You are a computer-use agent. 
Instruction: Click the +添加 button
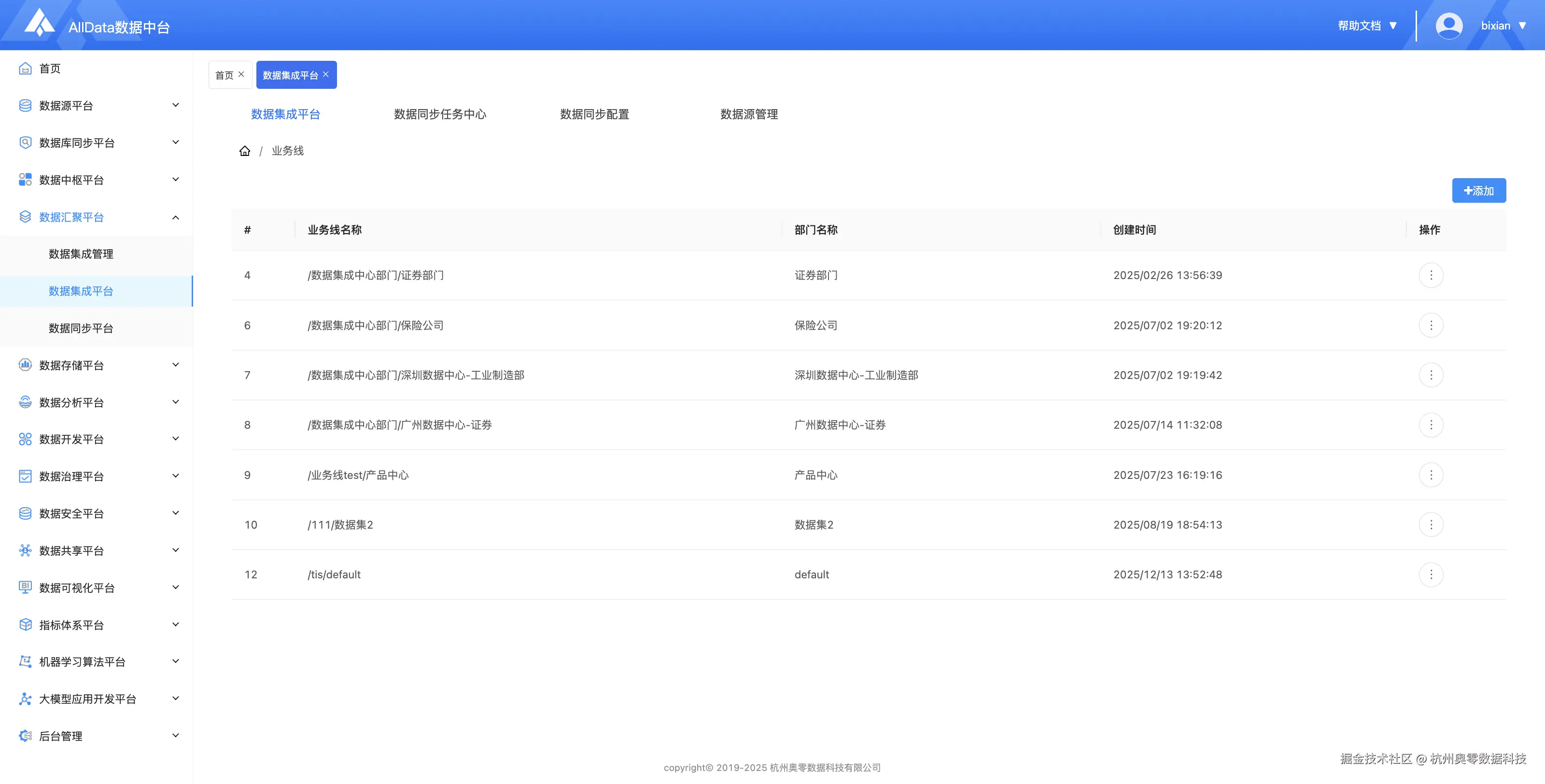1478,191
